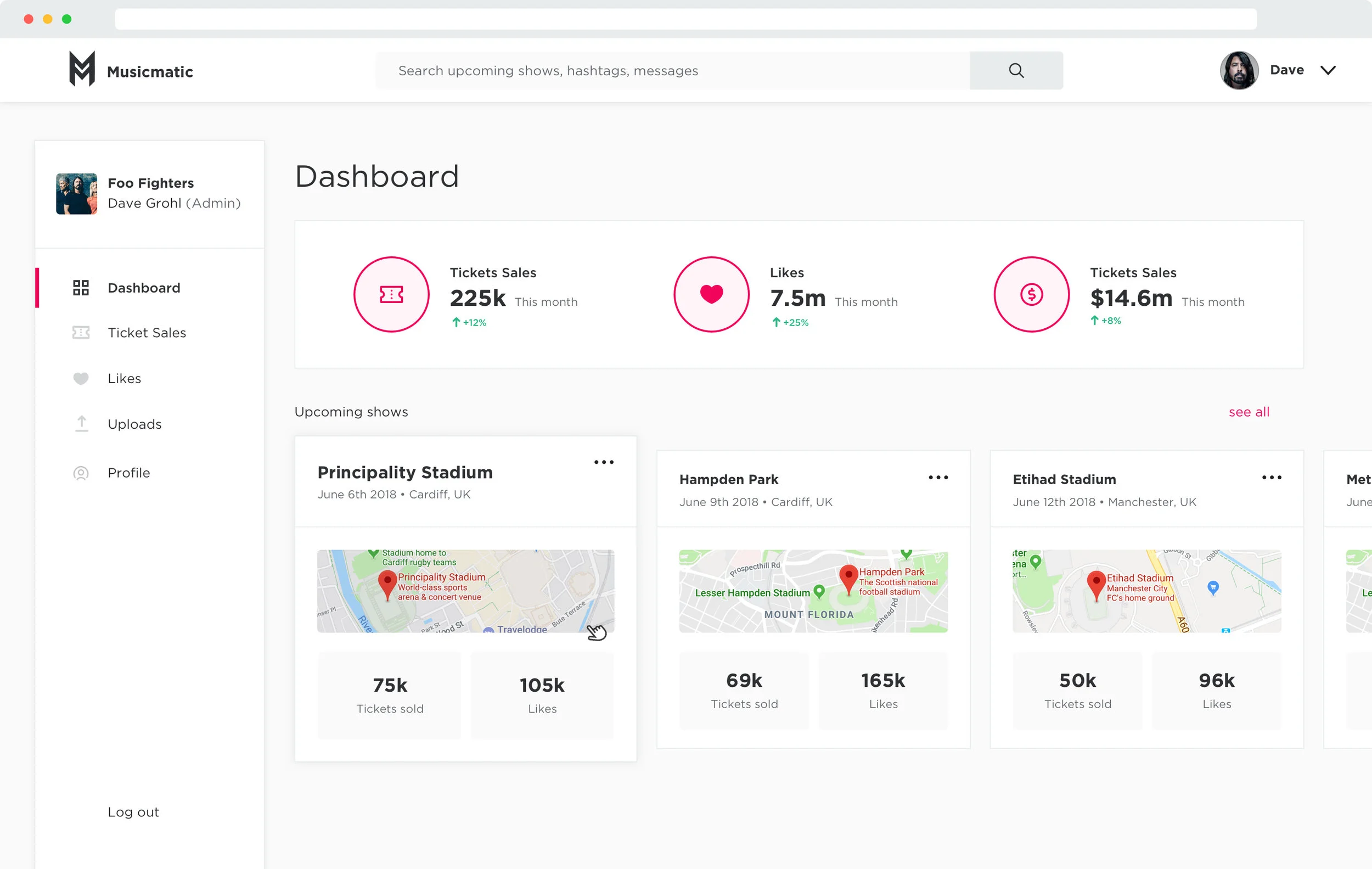Click the Principality Stadium map preview
Viewport: 1372px width, 869px height.
[465, 591]
